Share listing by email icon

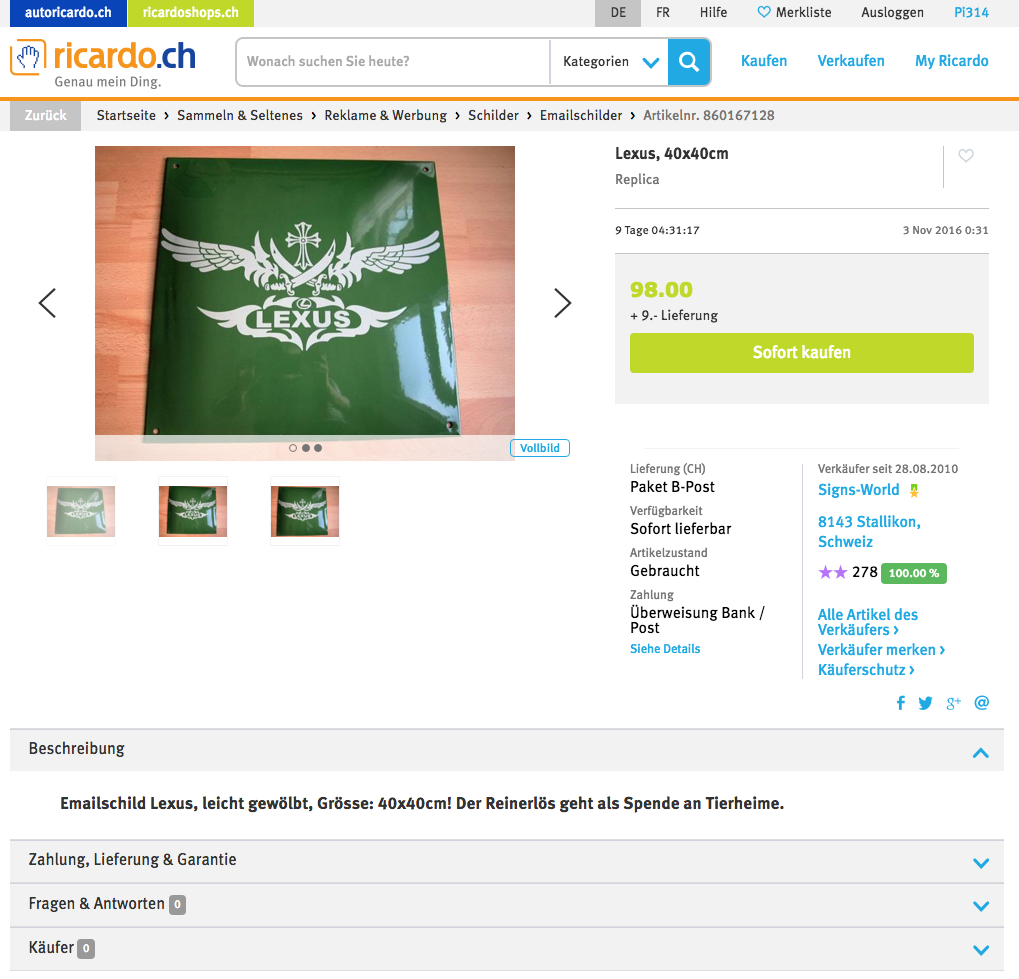[981, 703]
